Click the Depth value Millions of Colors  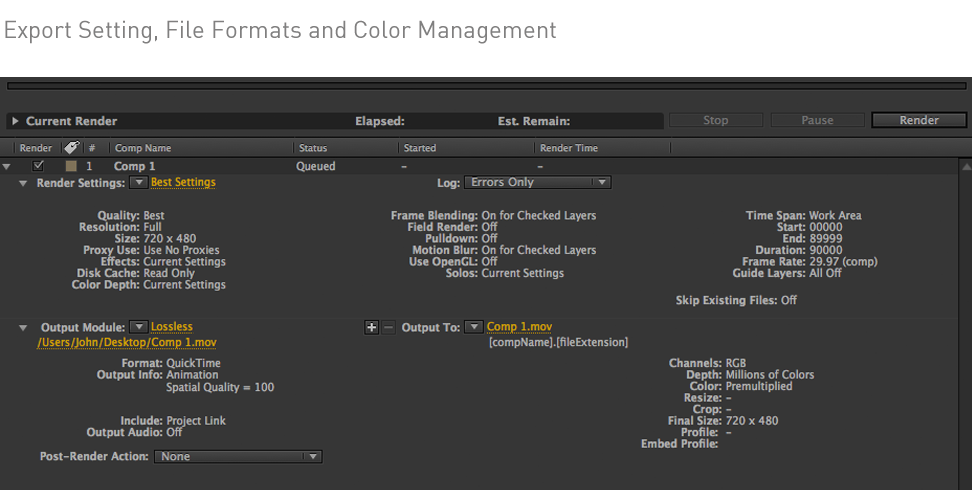(770, 375)
